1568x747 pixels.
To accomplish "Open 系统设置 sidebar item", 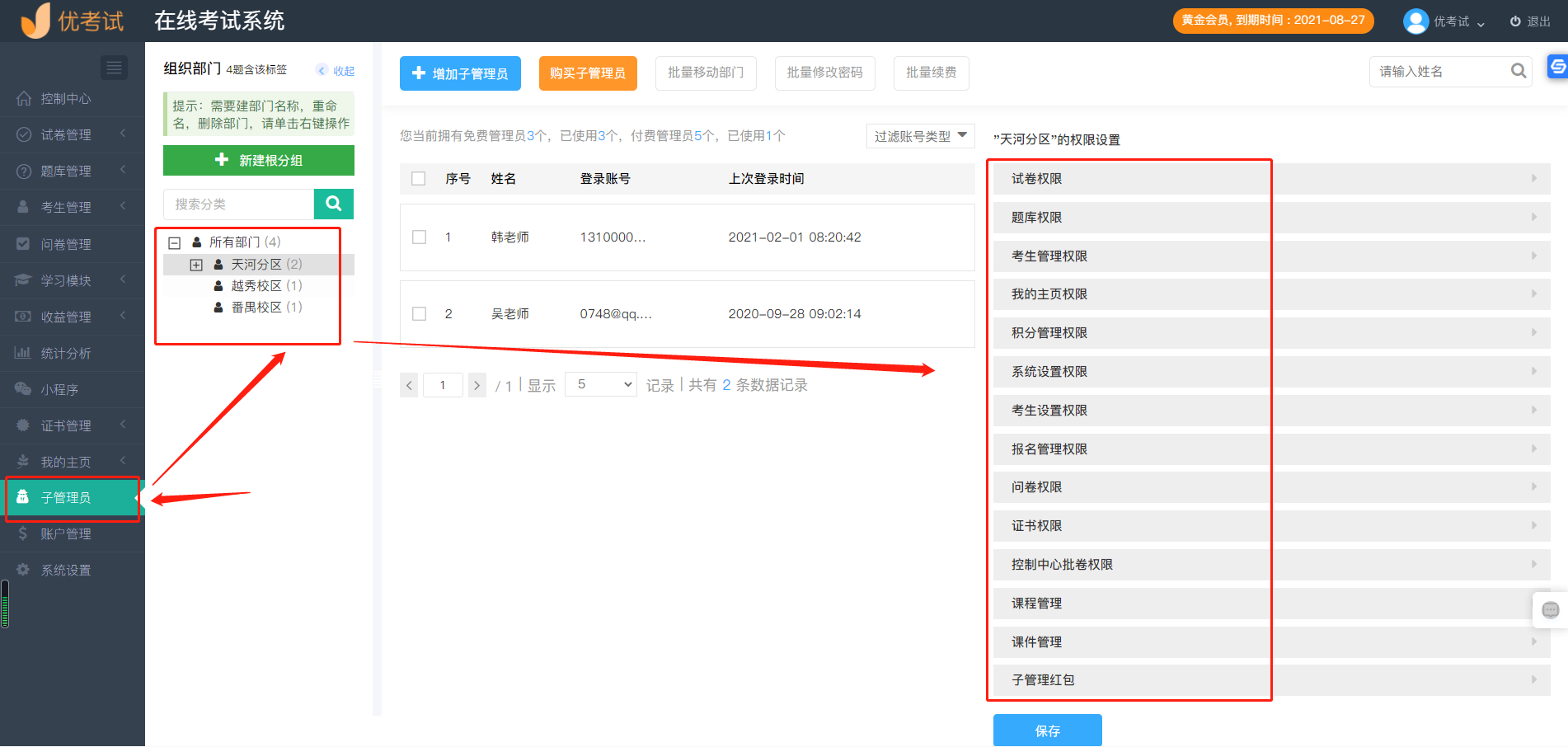I will [x=73, y=571].
